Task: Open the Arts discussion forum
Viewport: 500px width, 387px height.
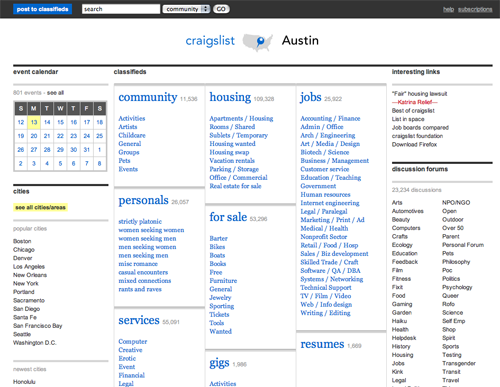Action: point(397,203)
